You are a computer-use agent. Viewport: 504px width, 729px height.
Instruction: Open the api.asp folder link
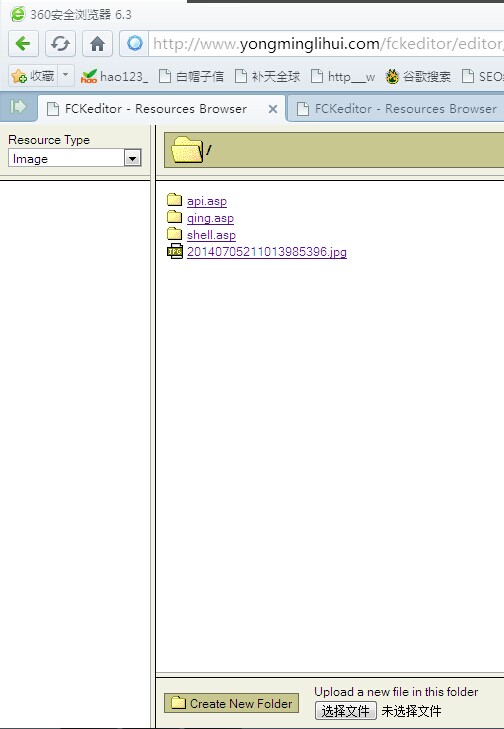point(207,201)
